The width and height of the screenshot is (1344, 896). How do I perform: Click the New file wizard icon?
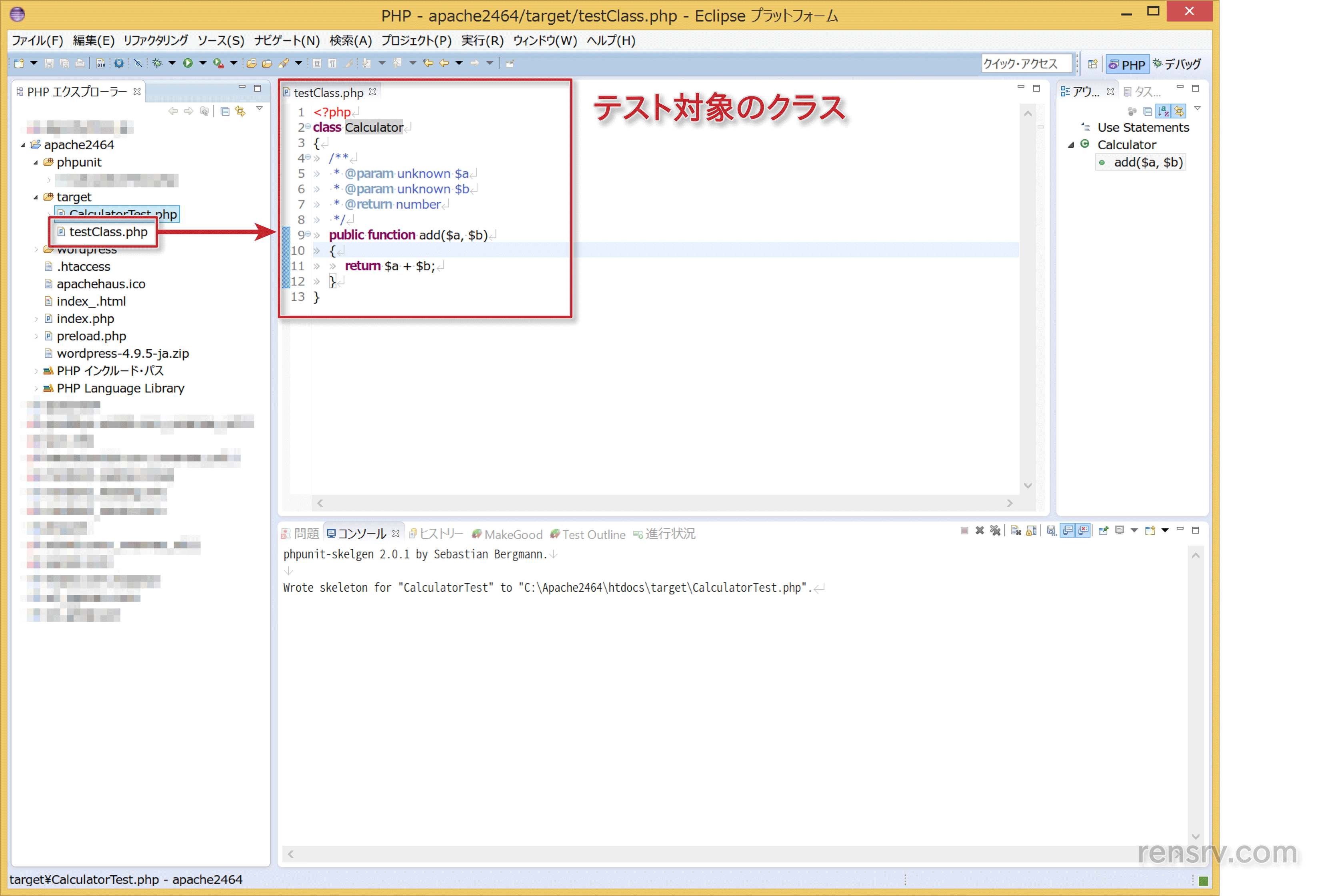pyautogui.click(x=20, y=63)
